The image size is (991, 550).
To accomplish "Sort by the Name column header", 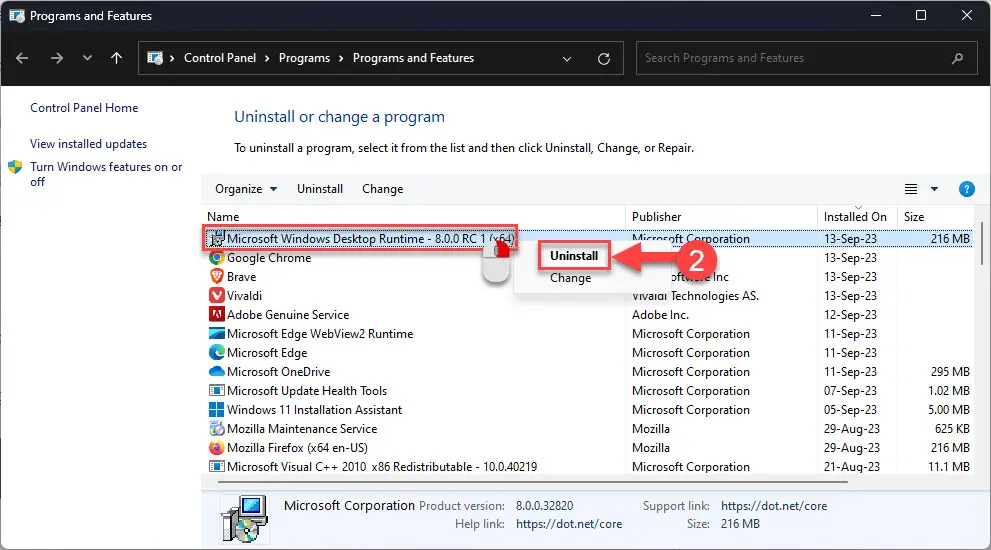I will 414,217.
